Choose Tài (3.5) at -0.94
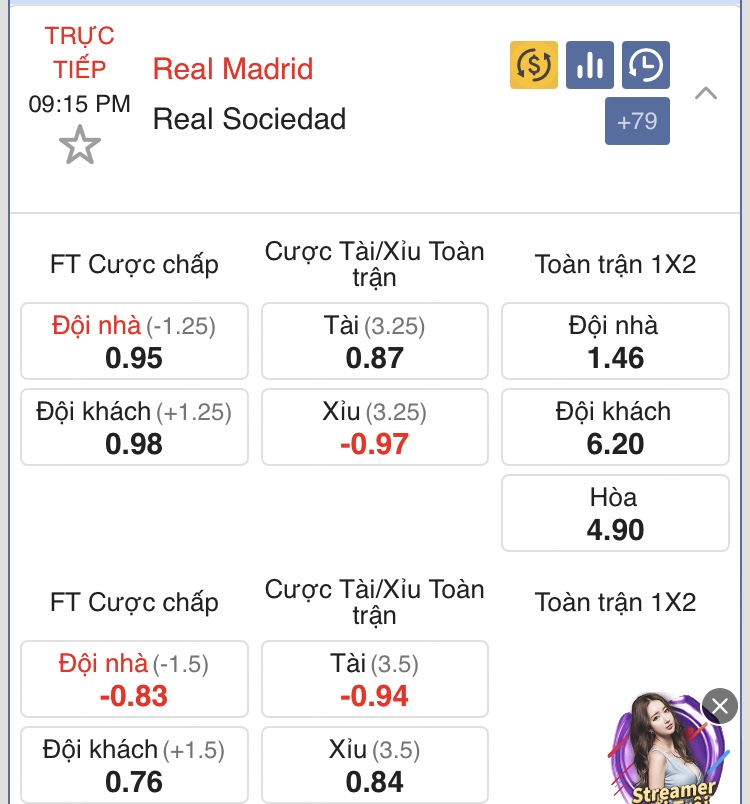Screen dimensions: 750x804 [375, 679]
